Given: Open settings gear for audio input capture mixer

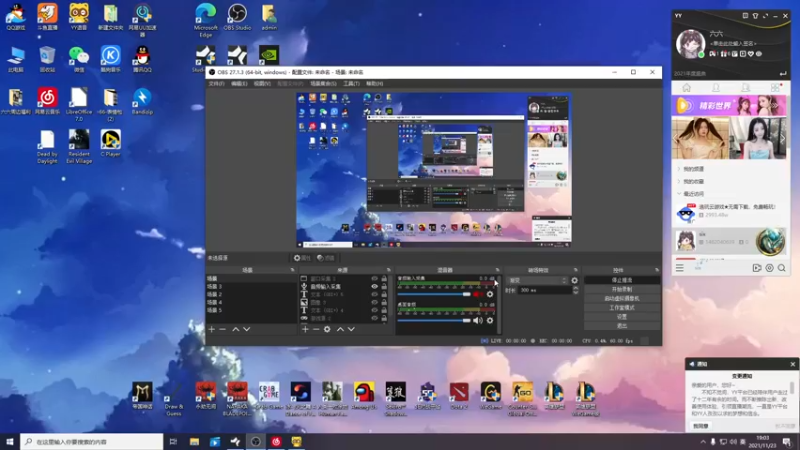Looking at the screenshot, I should (490, 294).
